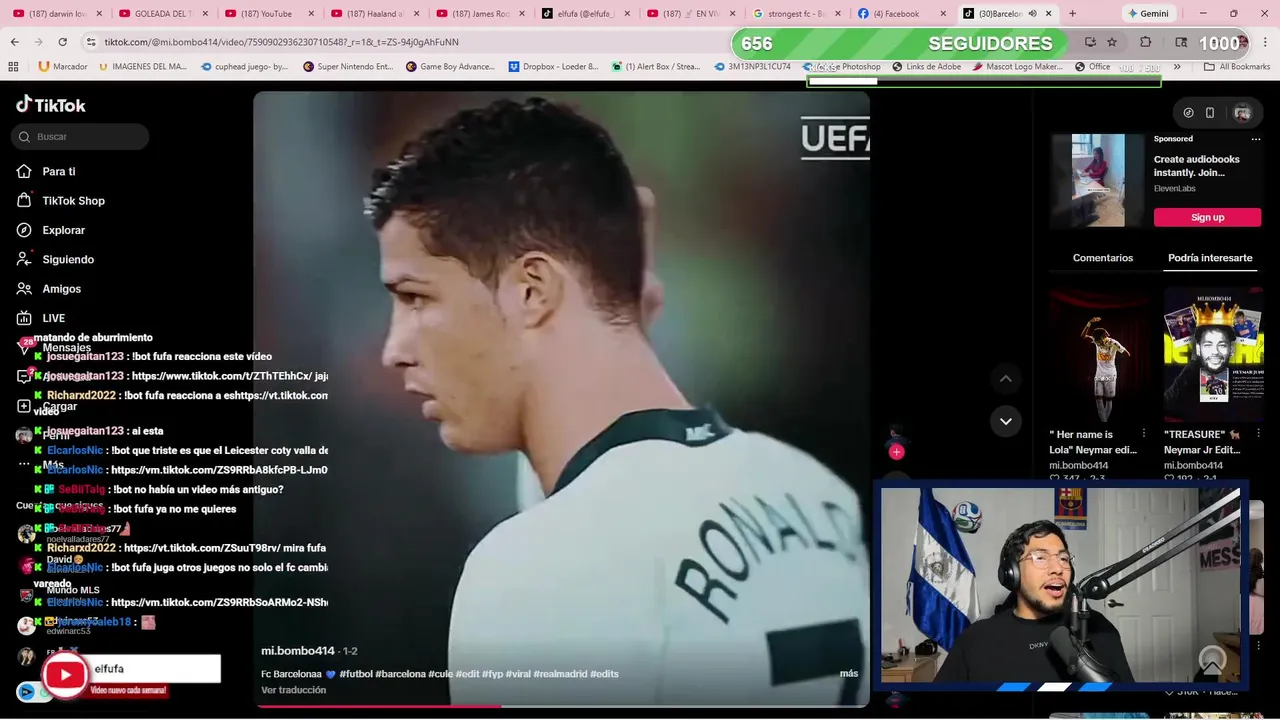Mute the Barcelona tab via its speaker icon

(x=1034, y=14)
